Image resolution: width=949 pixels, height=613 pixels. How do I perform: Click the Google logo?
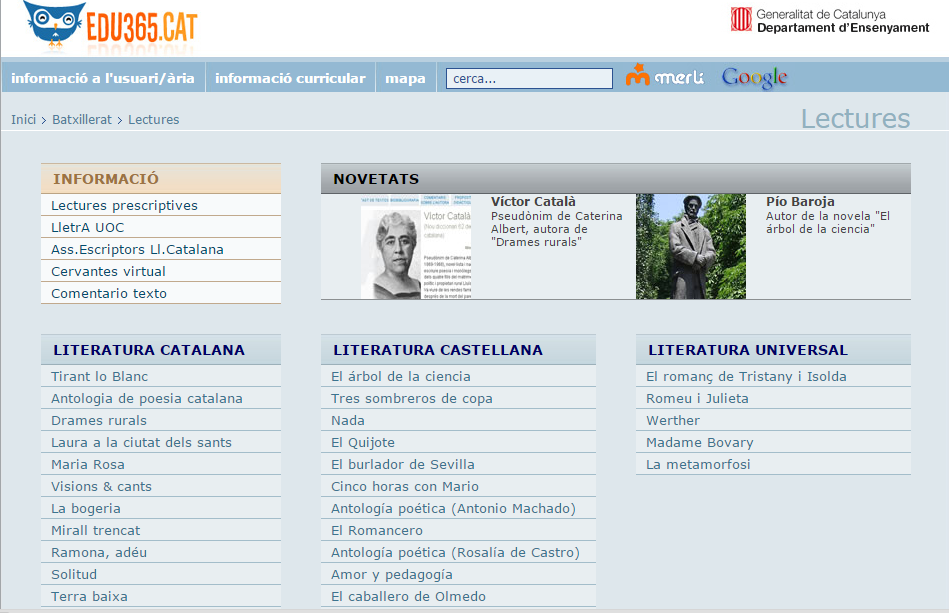[x=754, y=77]
